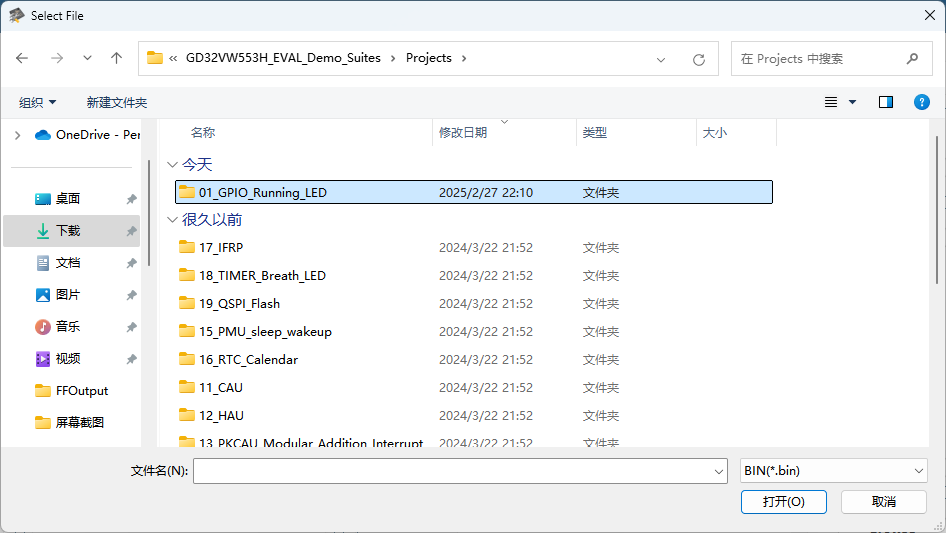
Task: Collapse the 今天 group
Action: pyautogui.click(x=173, y=165)
